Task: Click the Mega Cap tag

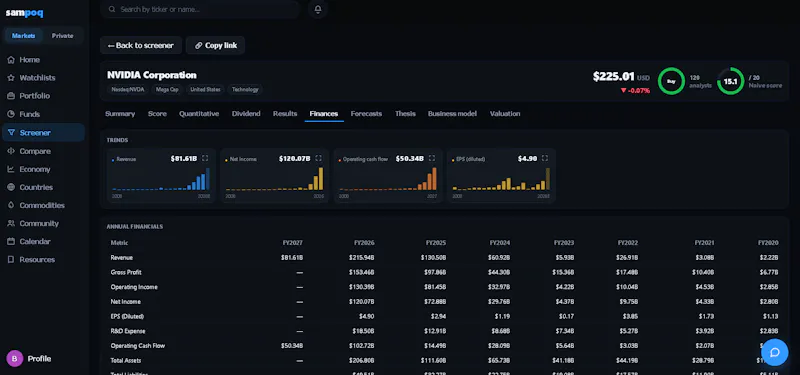Action: tap(167, 89)
